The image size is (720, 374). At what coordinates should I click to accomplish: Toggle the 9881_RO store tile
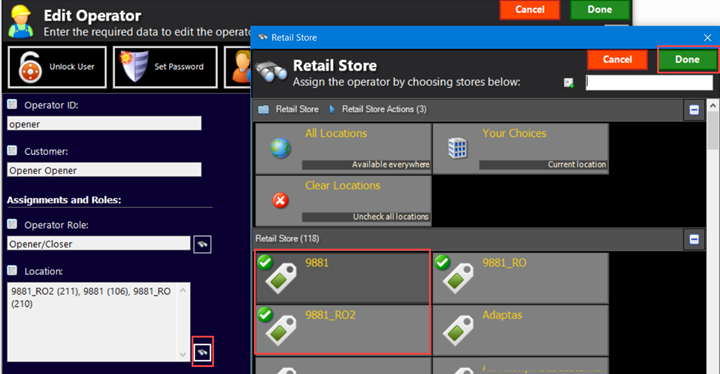[x=521, y=278]
